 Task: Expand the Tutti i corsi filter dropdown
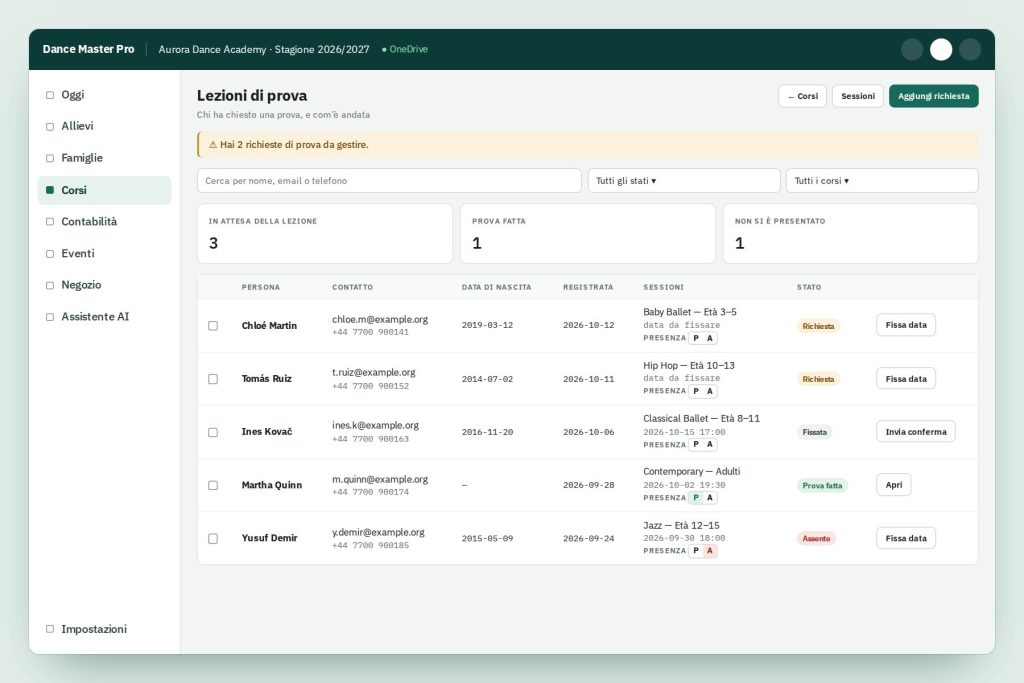pyautogui.click(x=882, y=181)
